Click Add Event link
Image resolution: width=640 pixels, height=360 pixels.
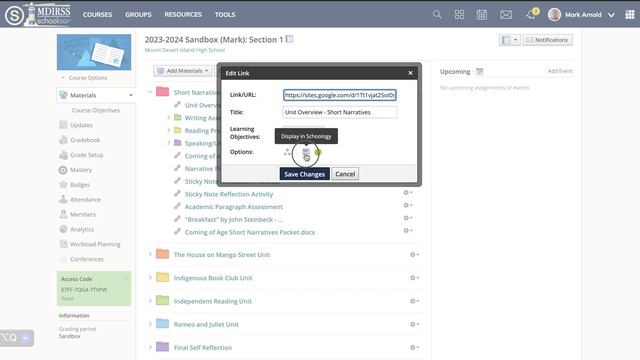click(560, 71)
